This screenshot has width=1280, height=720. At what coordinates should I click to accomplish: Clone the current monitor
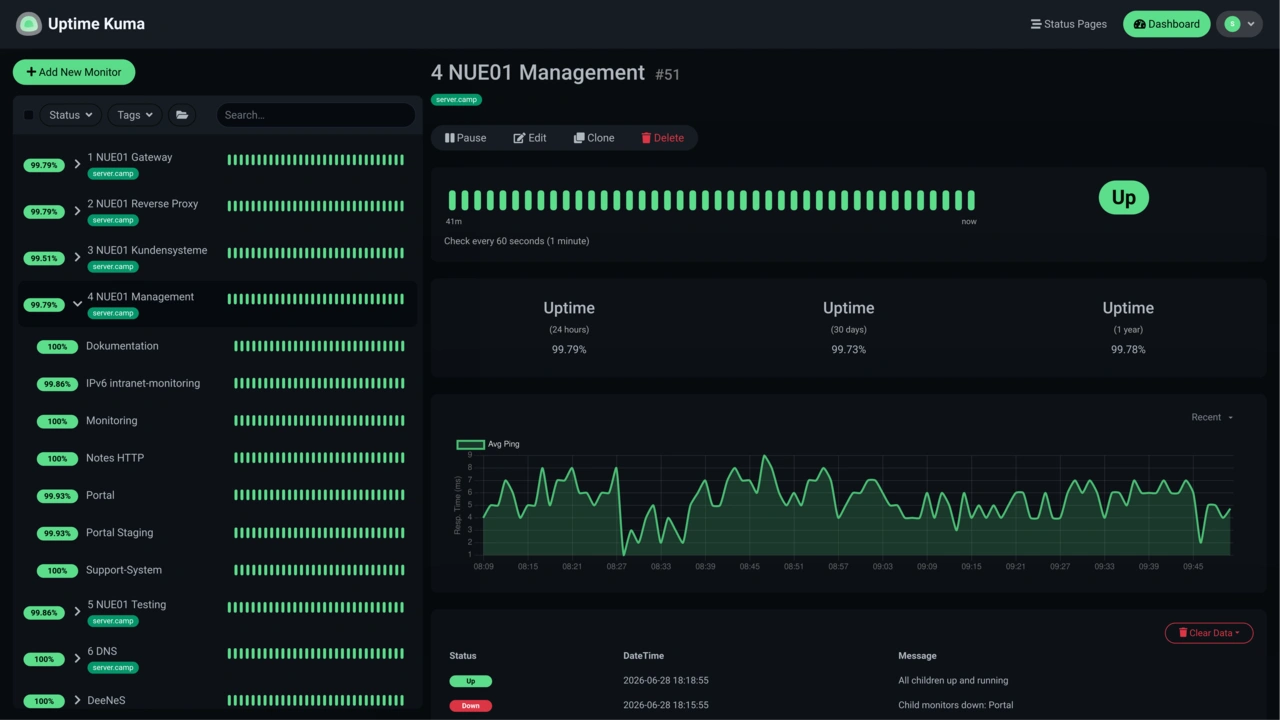[594, 138]
